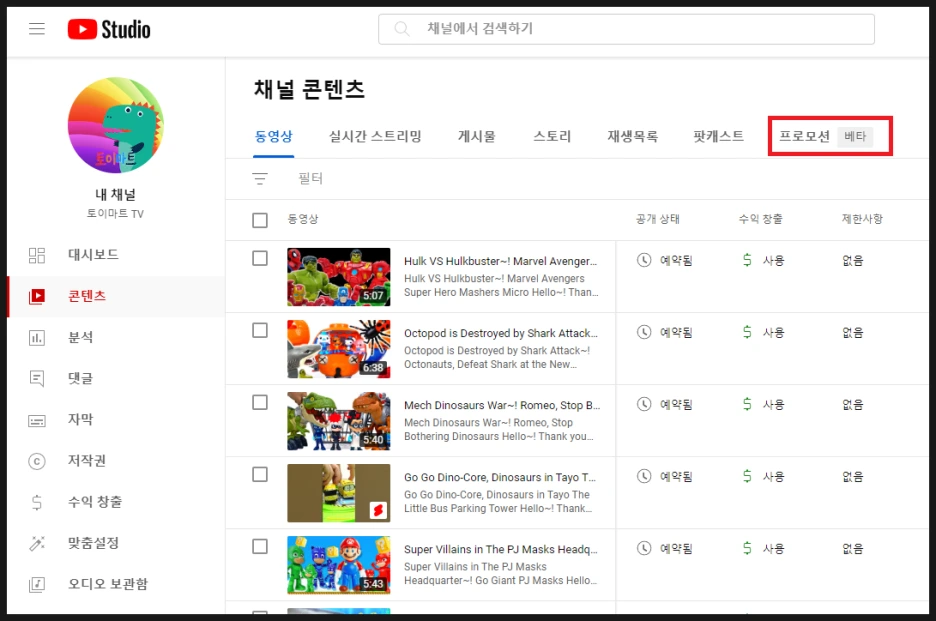
Task: Click the 저작권 copyright icon
Action: [37, 461]
